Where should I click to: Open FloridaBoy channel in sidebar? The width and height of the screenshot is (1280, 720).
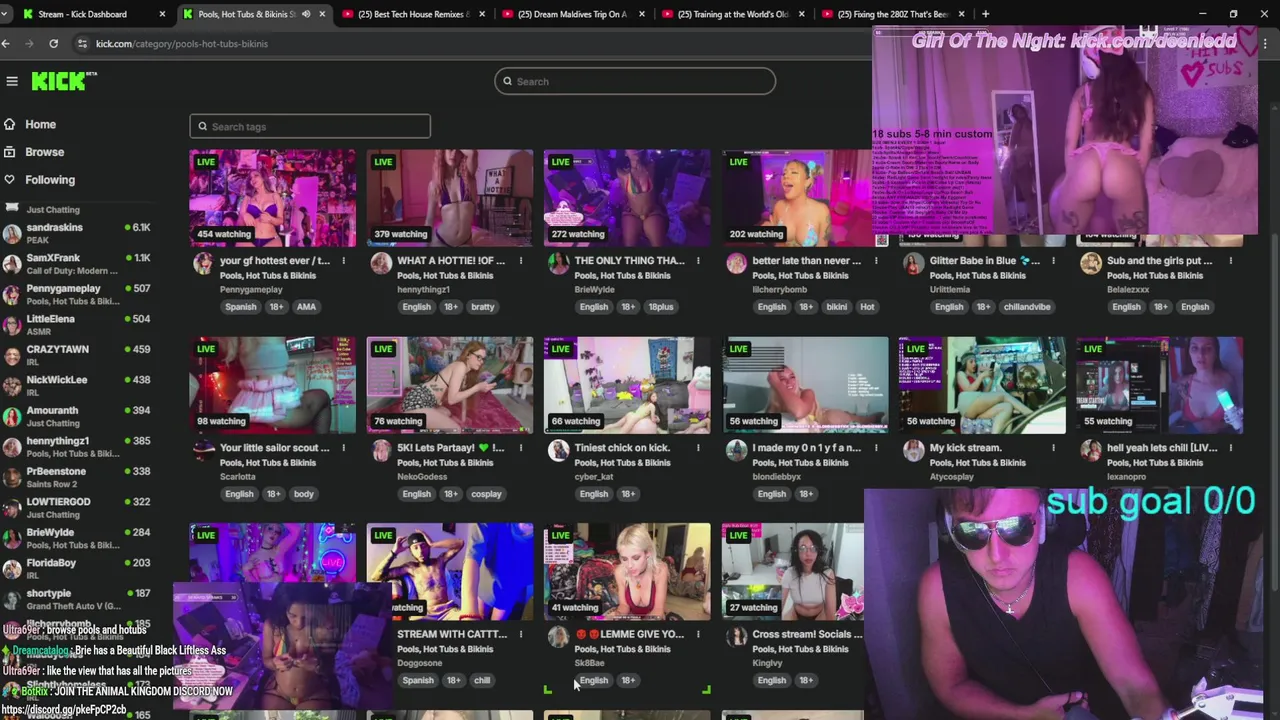[x=77, y=568]
